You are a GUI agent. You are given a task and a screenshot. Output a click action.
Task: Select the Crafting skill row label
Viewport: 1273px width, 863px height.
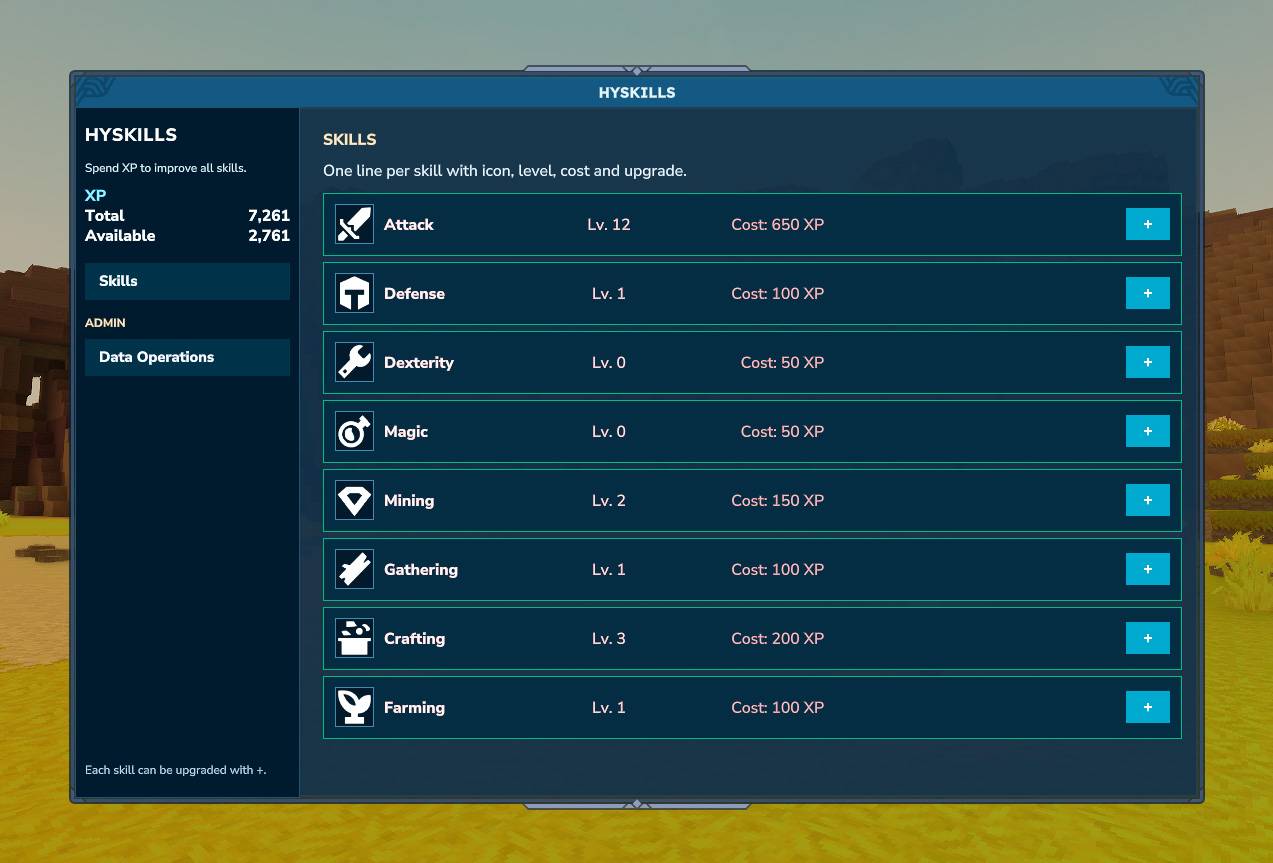coord(414,639)
